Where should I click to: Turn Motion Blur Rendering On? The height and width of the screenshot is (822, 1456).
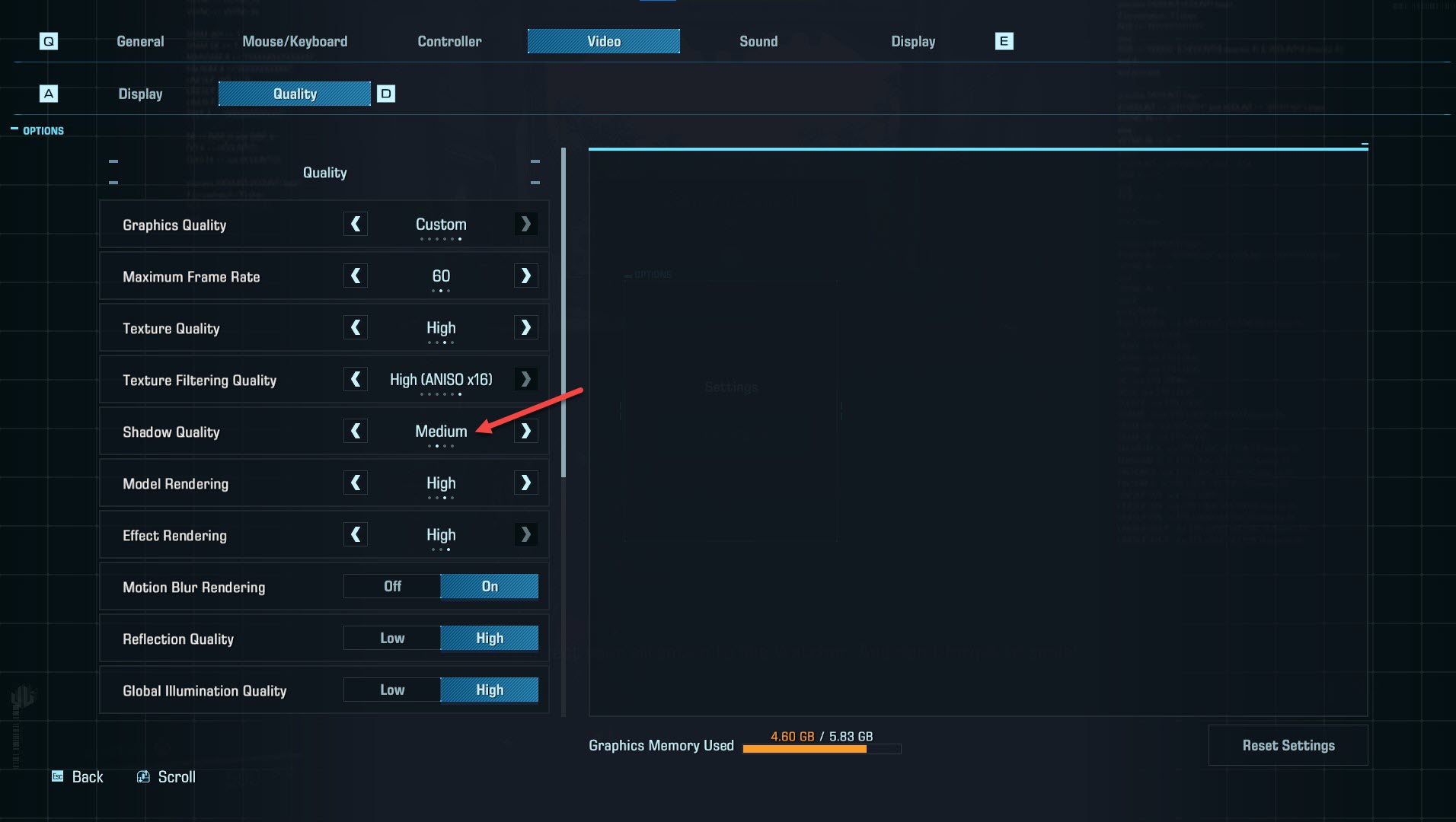[490, 586]
